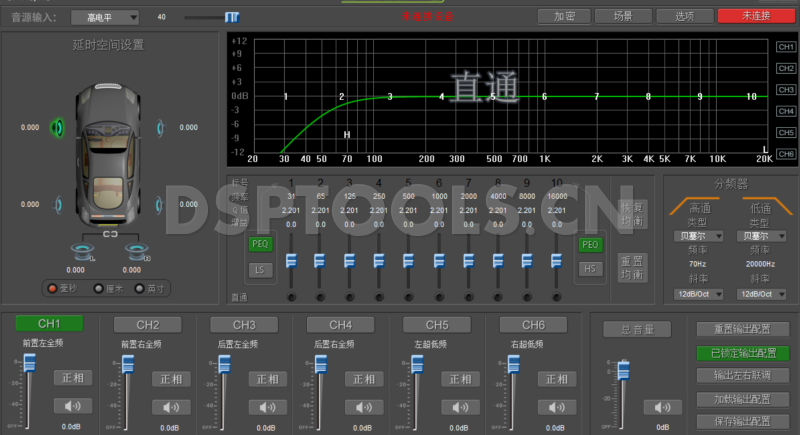Screen dimensions: 800x435
Task: Switch to the CH2 channel tab
Action: [x=147, y=324]
